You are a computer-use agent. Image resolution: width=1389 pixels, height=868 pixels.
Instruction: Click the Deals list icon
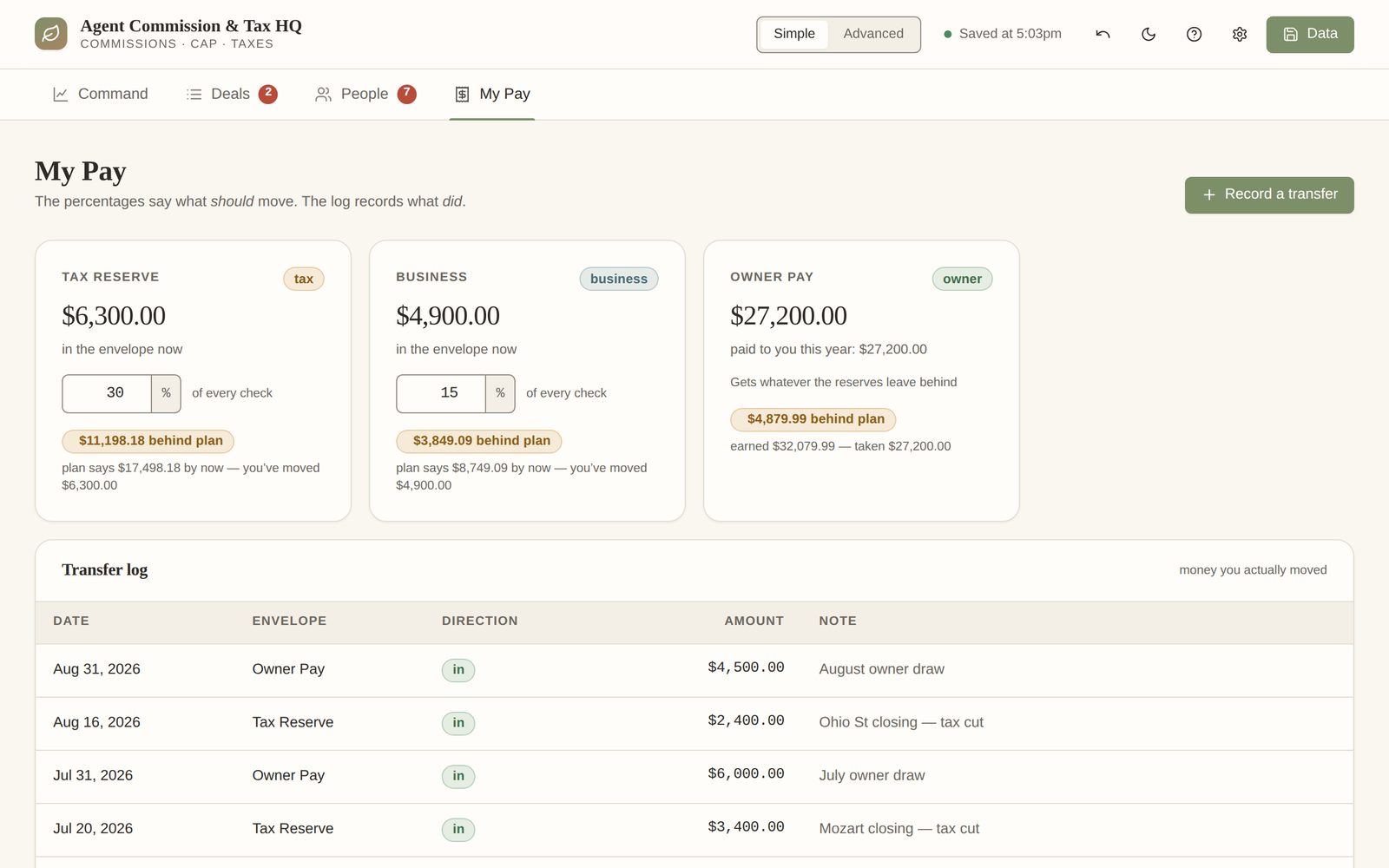(x=194, y=95)
